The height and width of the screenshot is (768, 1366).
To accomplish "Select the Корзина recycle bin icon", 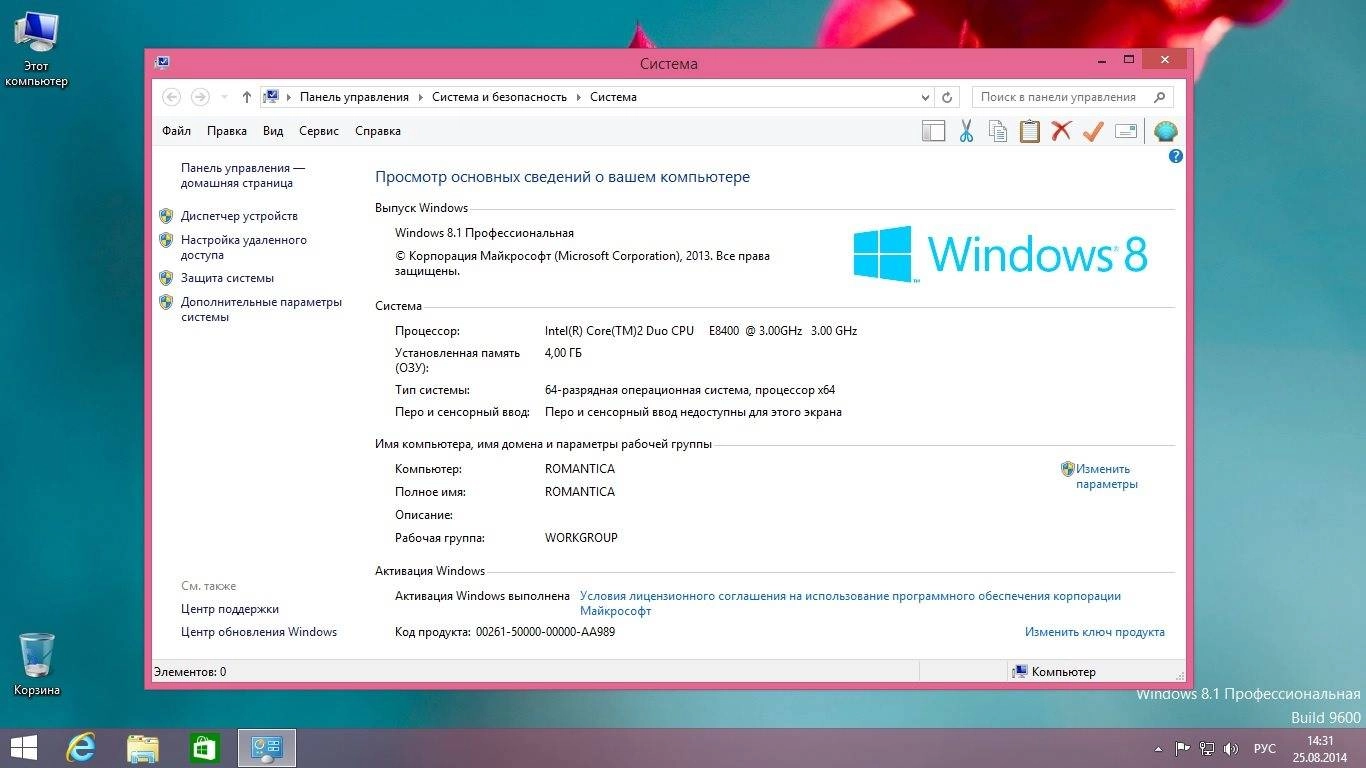I will pos(37,664).
